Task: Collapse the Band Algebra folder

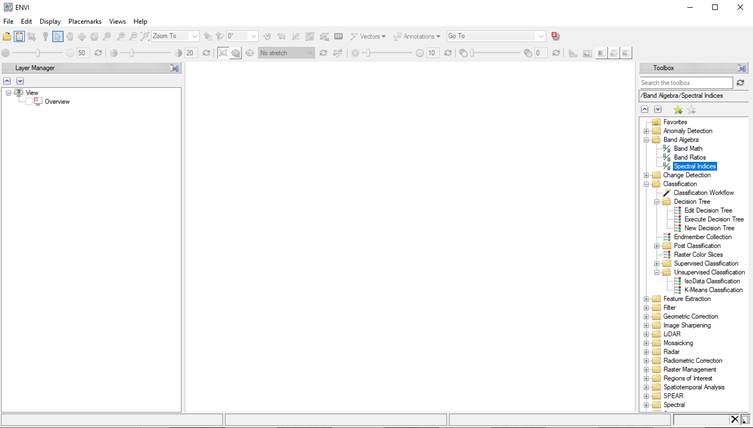Action: [x=646, y=140]
